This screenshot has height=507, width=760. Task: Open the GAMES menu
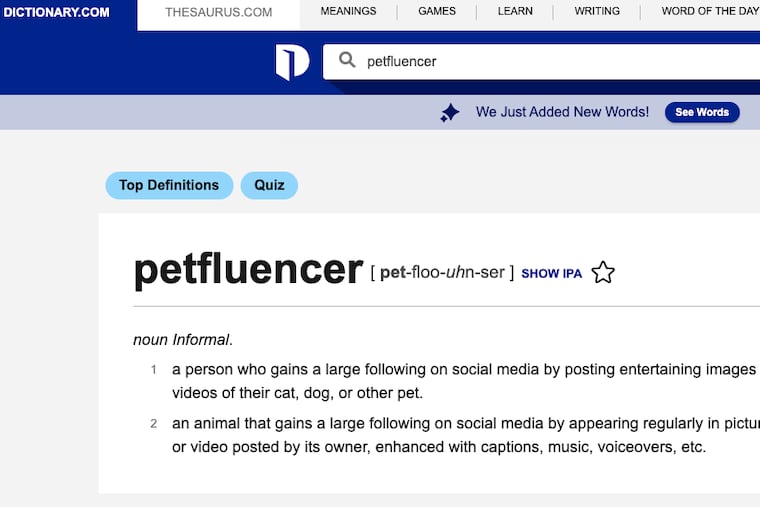coord(437,12)
